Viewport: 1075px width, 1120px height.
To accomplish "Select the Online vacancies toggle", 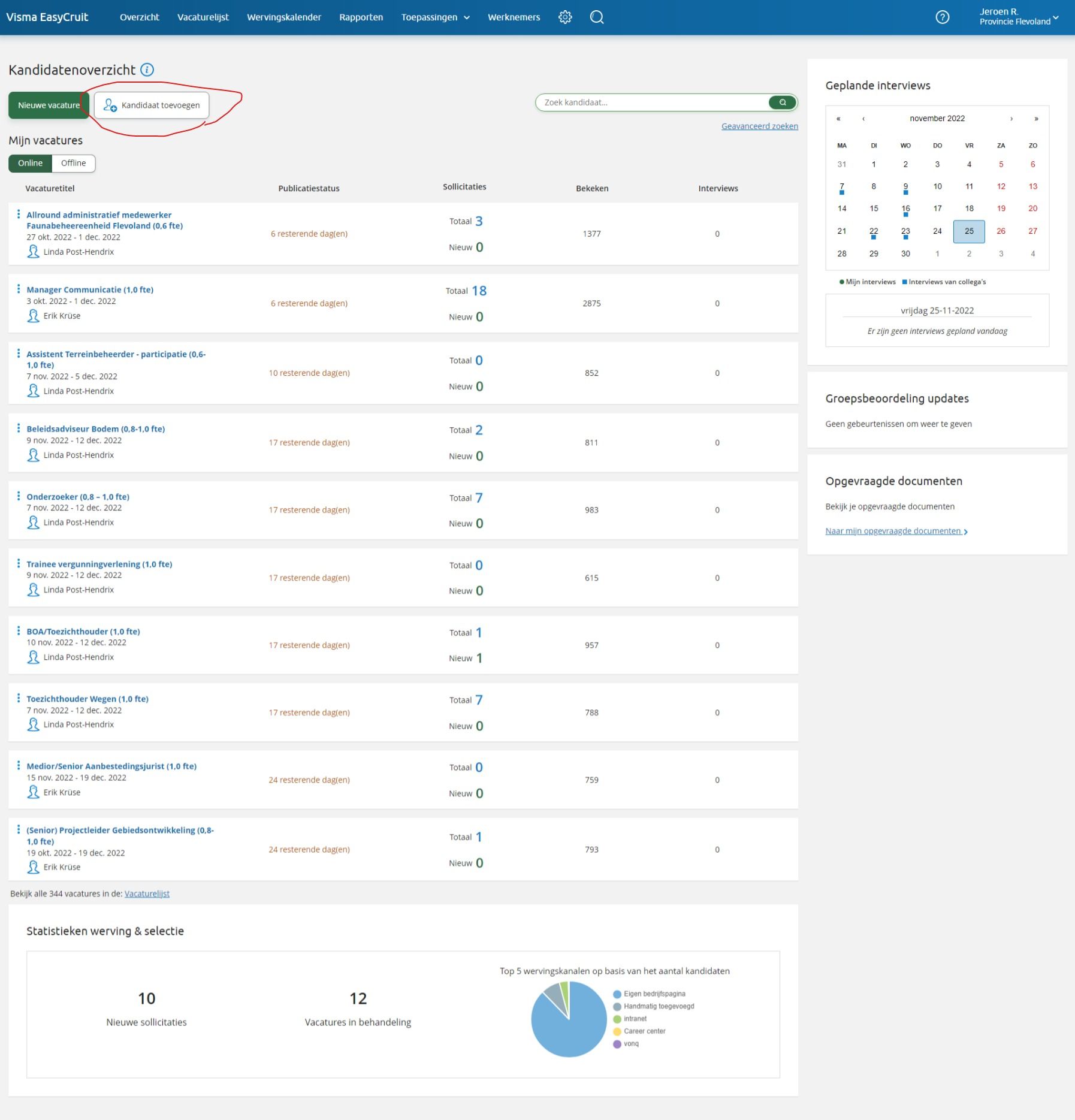I will click(30, 163).
